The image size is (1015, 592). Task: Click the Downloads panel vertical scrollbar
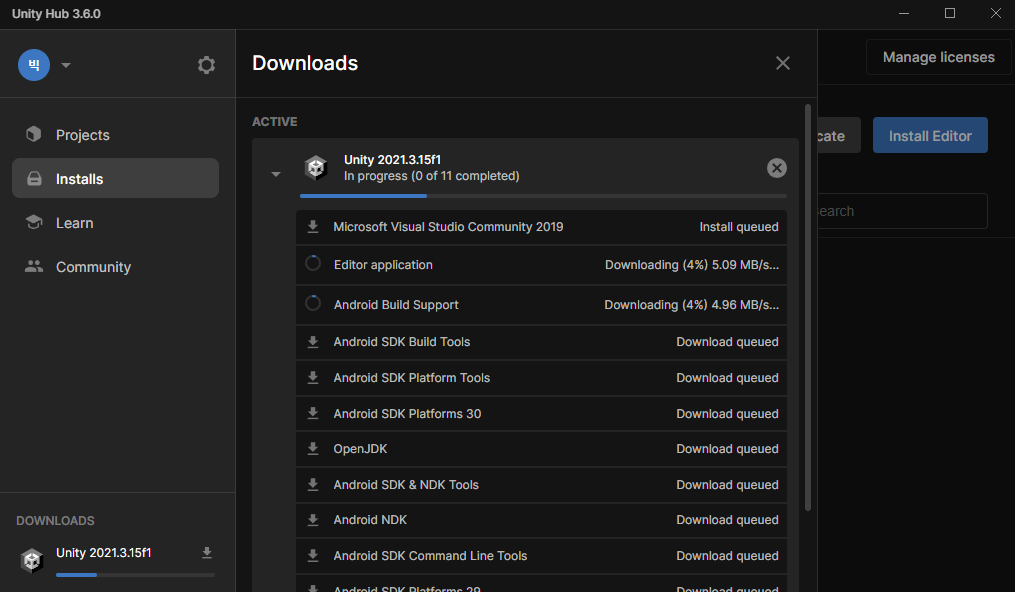click(807, 307)
